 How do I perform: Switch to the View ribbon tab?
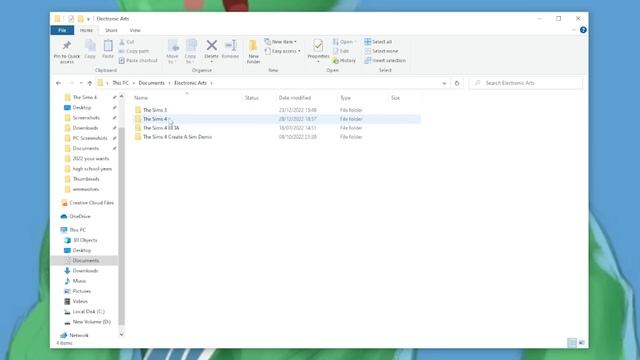tap(135, 30)
